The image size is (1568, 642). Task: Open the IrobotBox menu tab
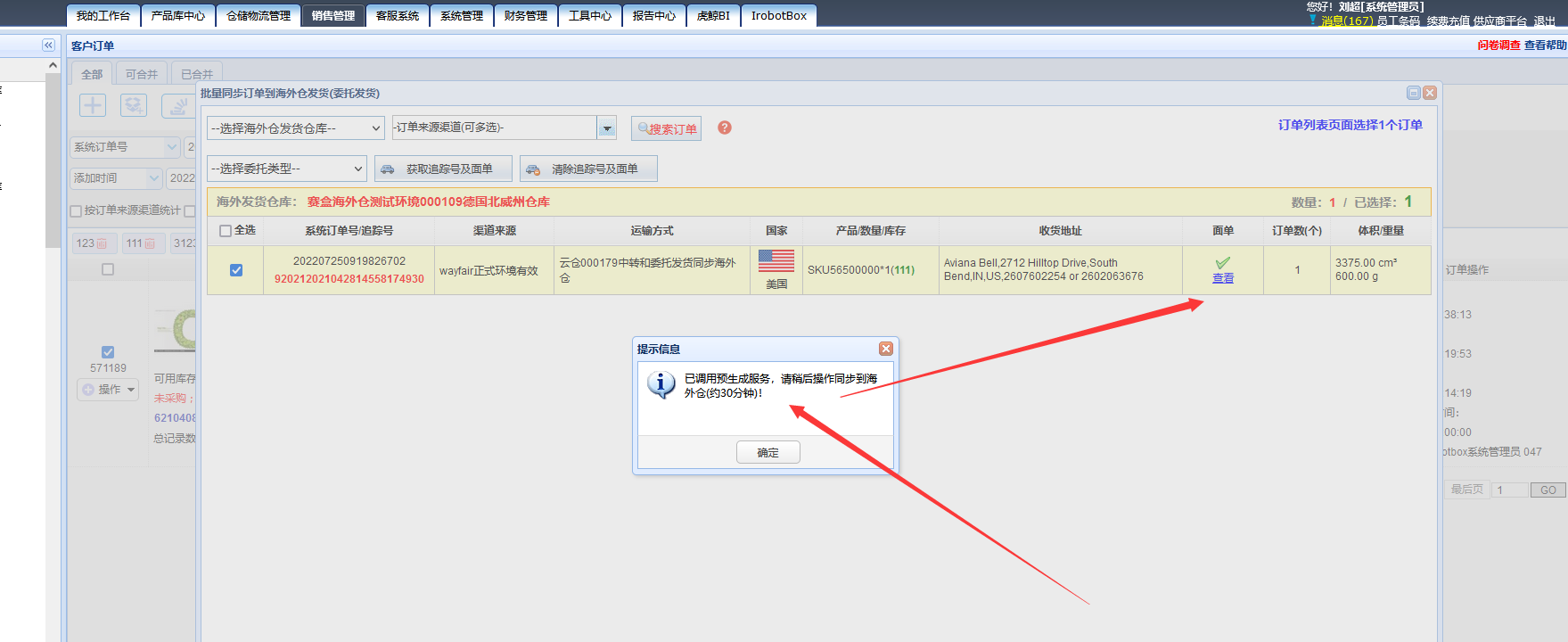779,16
